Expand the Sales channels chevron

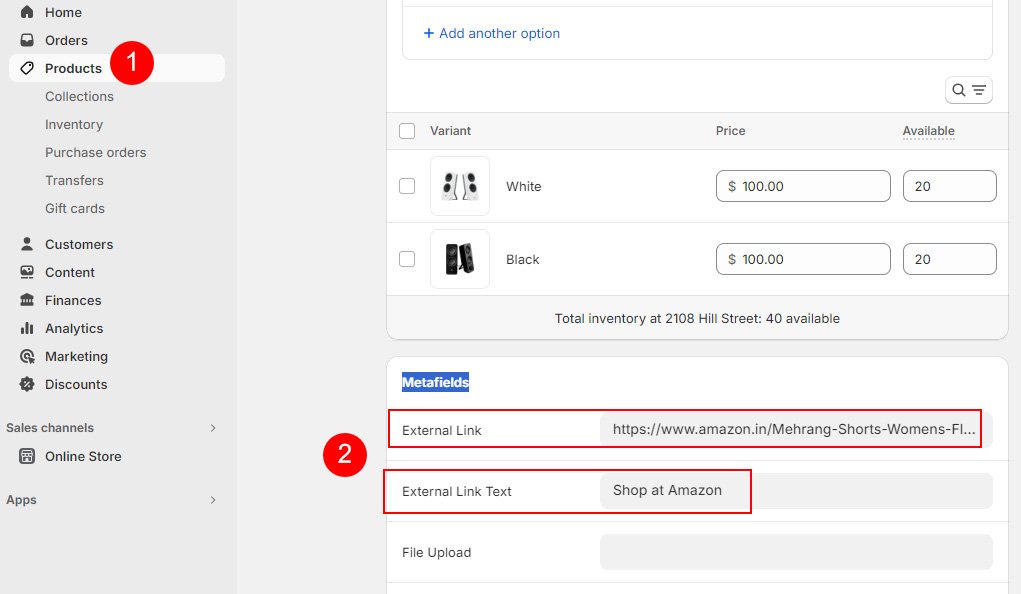pyautogui.click(x=213, y=428)
